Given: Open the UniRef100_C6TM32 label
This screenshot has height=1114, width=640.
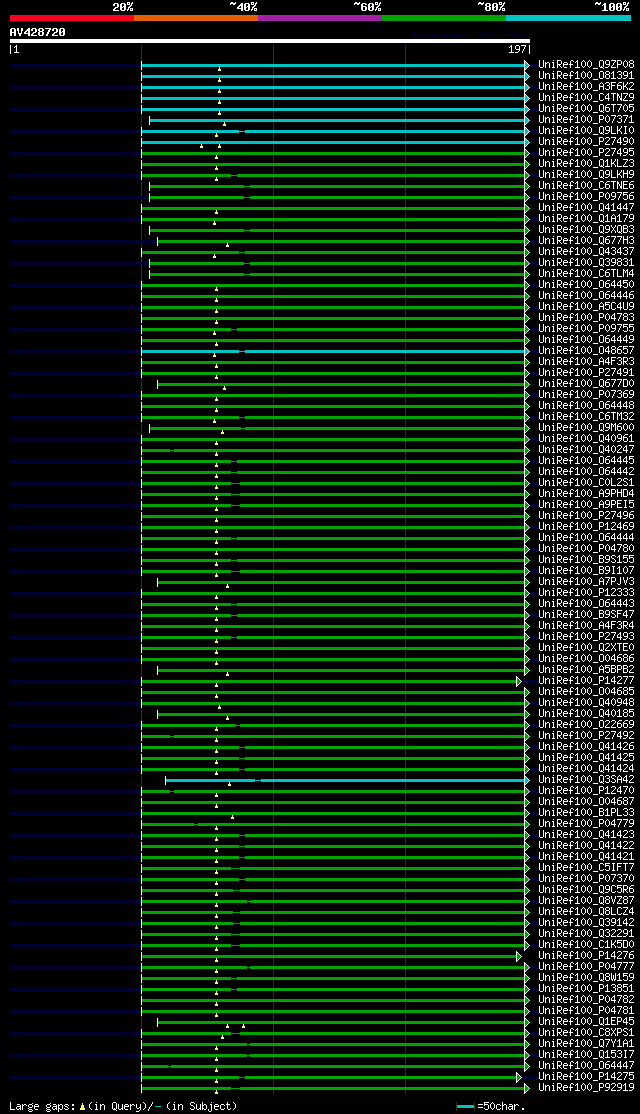Looking at the screenshot, I should click(586, 417).
